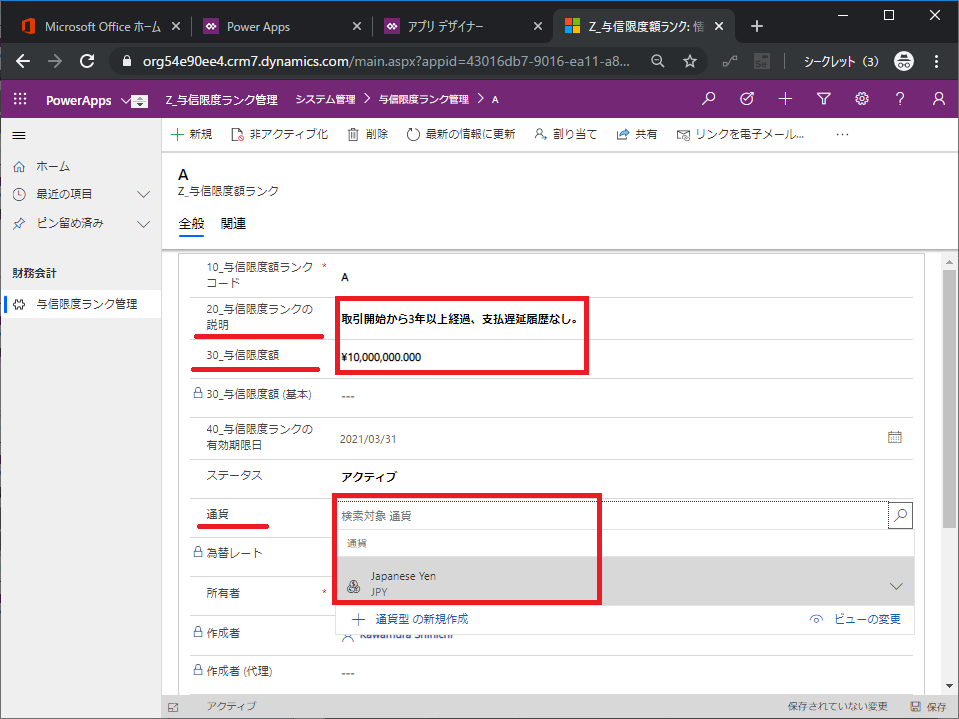
Task: Open the settings gear icon
Action: point(861,99)
